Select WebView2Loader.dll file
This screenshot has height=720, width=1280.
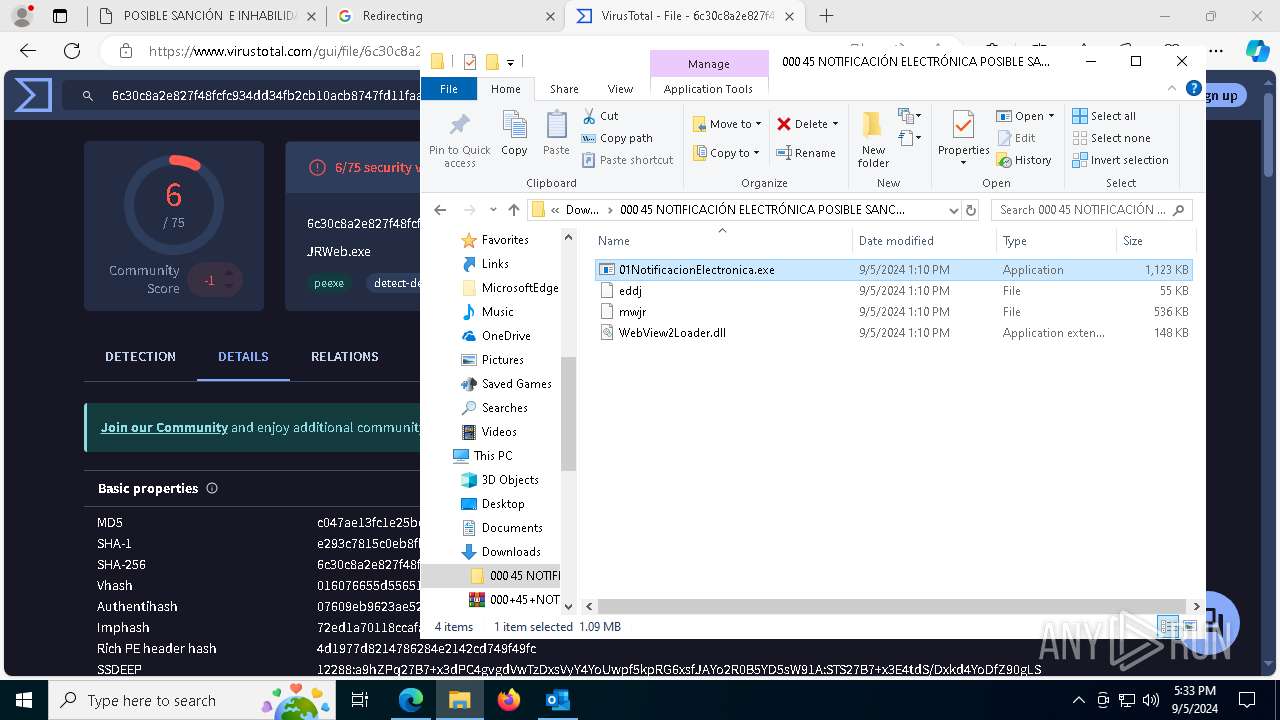coord(893,333)
